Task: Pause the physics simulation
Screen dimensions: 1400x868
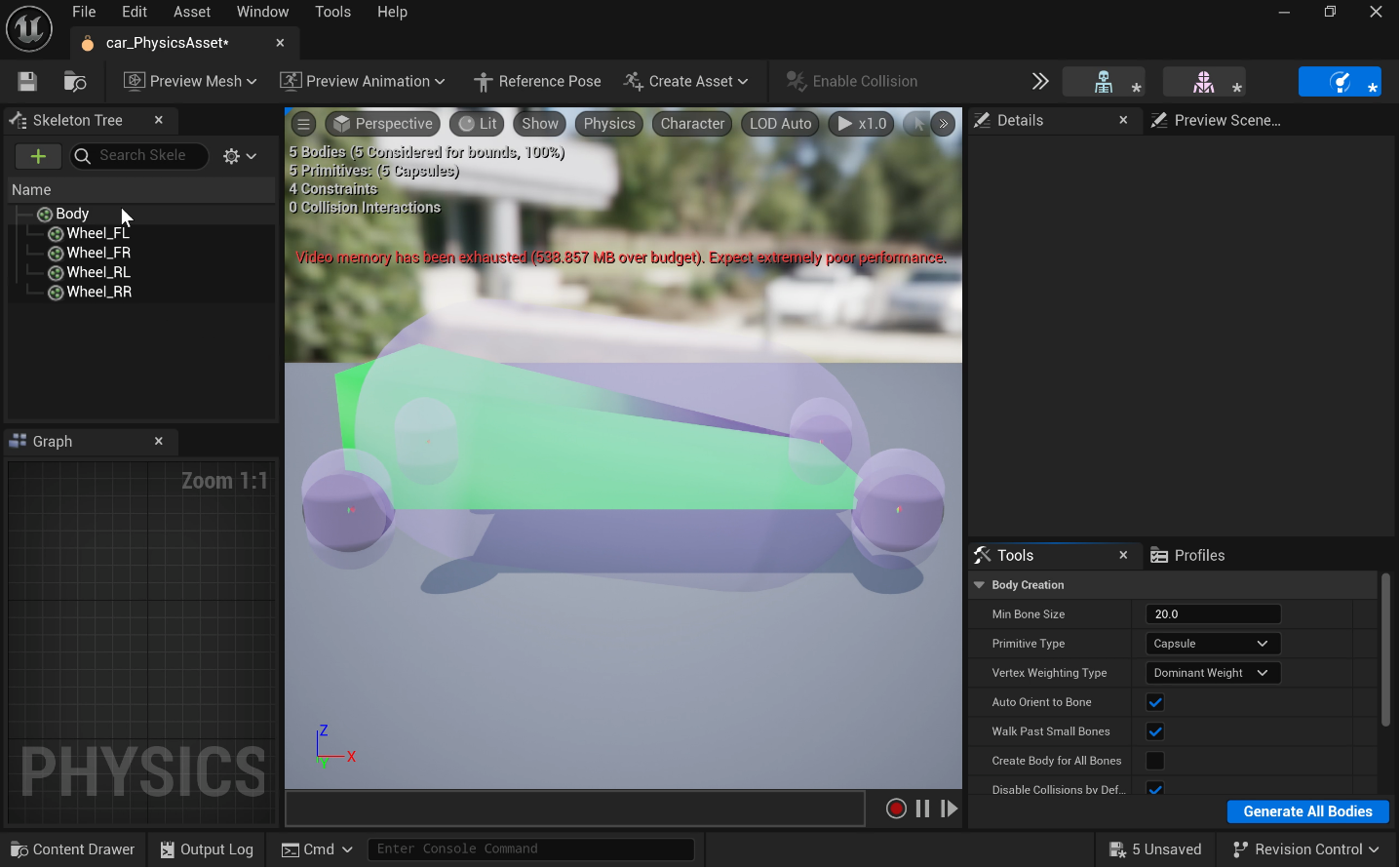Action: tap(922, 809)
